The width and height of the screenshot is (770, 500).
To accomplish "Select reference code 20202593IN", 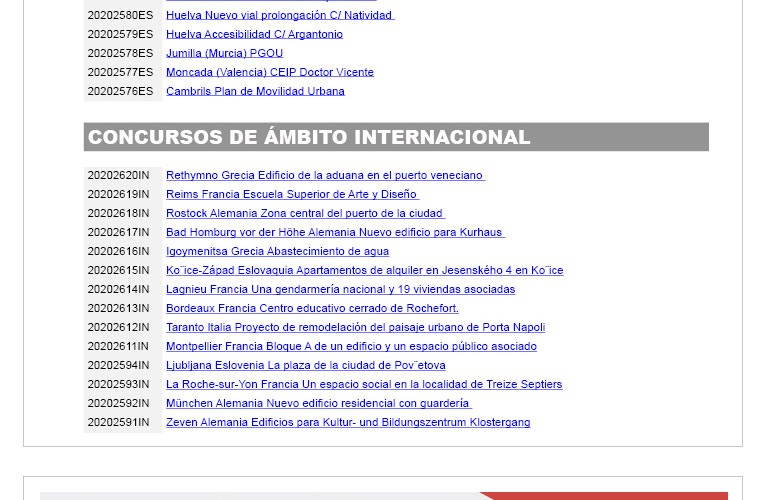I will tap(118, 385).
